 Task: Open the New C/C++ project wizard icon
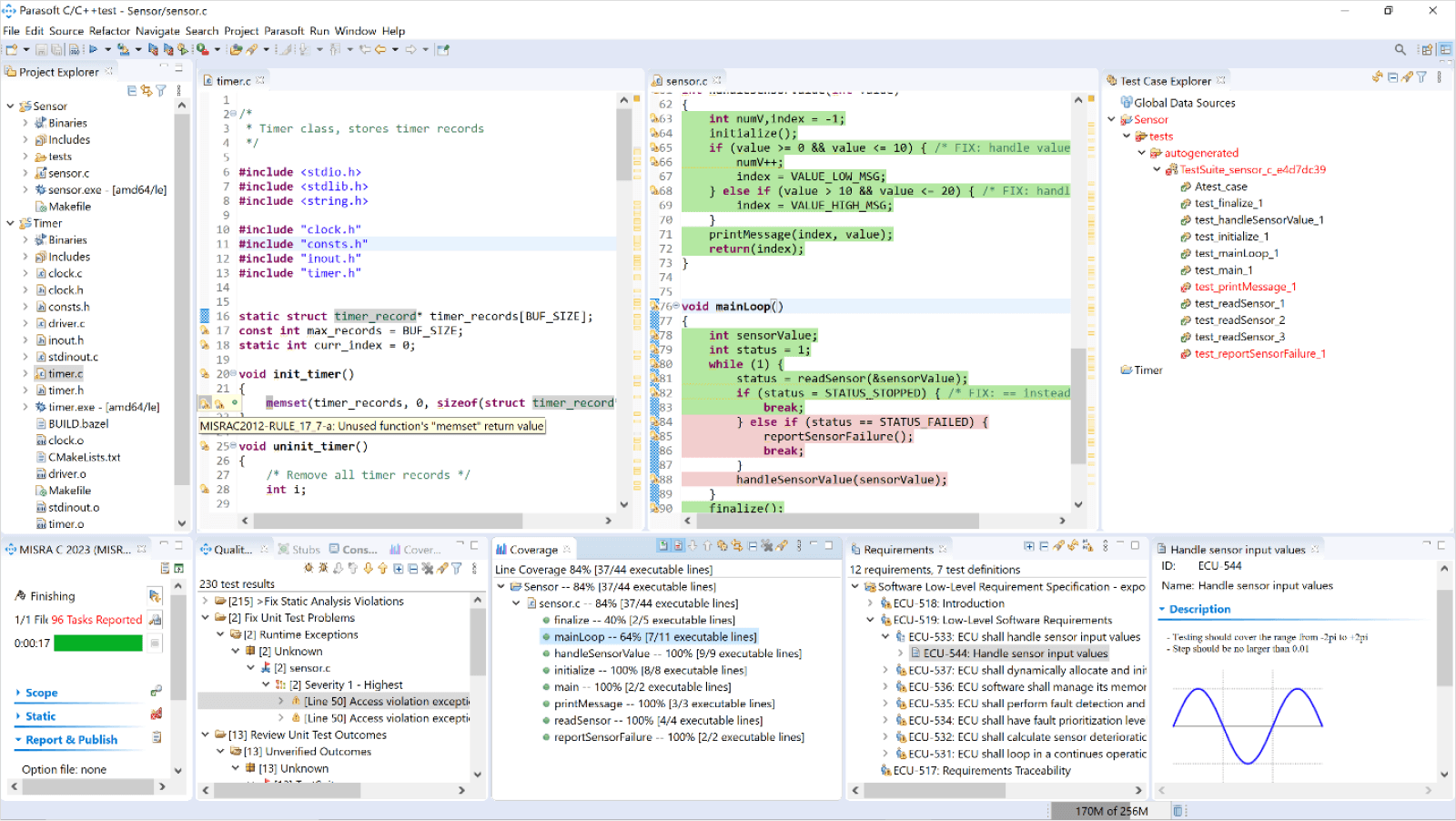tap(14, 50)
